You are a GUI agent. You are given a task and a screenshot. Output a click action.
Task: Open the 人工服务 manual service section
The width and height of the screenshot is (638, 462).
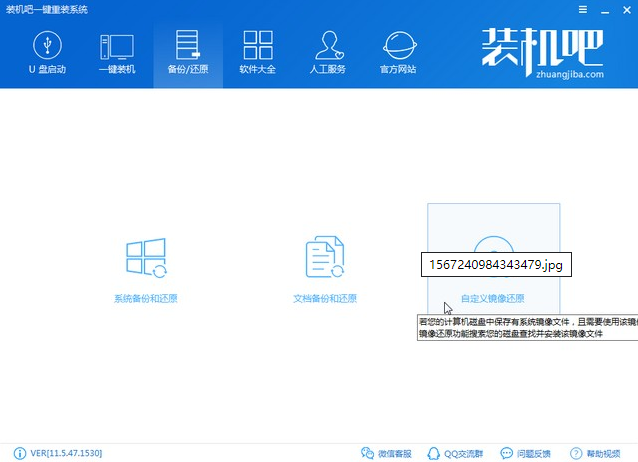328,53
